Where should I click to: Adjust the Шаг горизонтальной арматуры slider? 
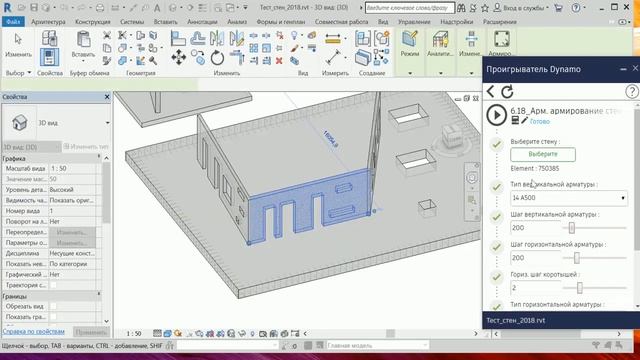tap(577, 258)
